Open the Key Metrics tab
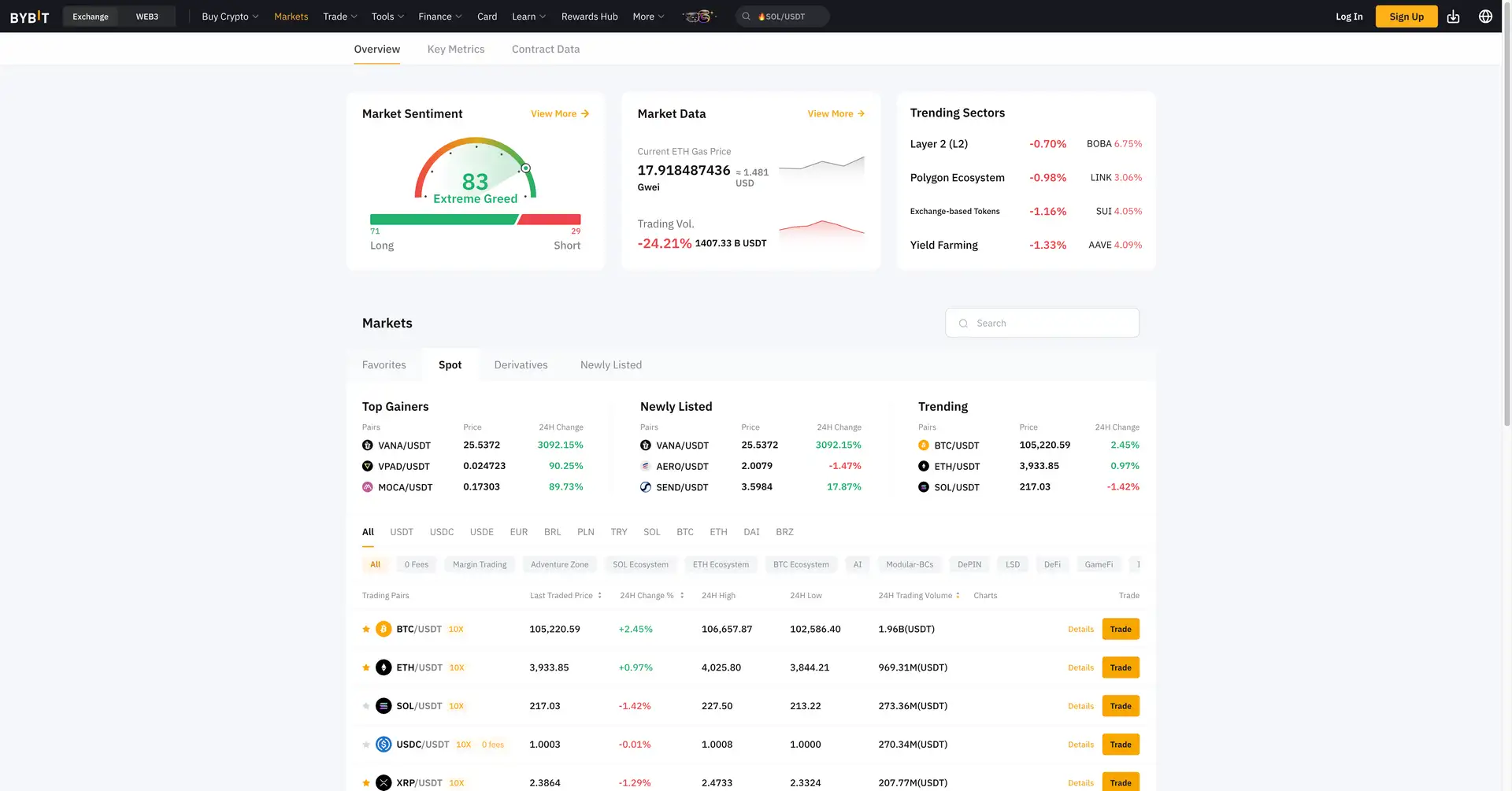Screen dimensions: 1512x791 point(455,49)
